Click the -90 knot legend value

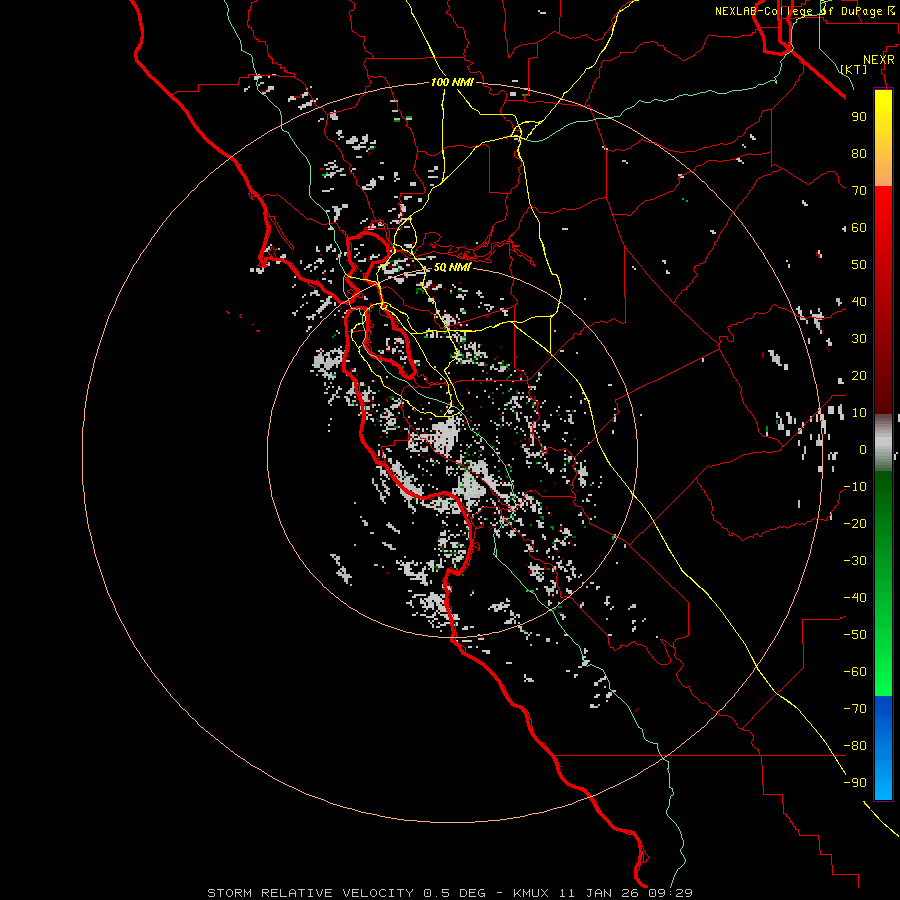(x=855, y=783)
